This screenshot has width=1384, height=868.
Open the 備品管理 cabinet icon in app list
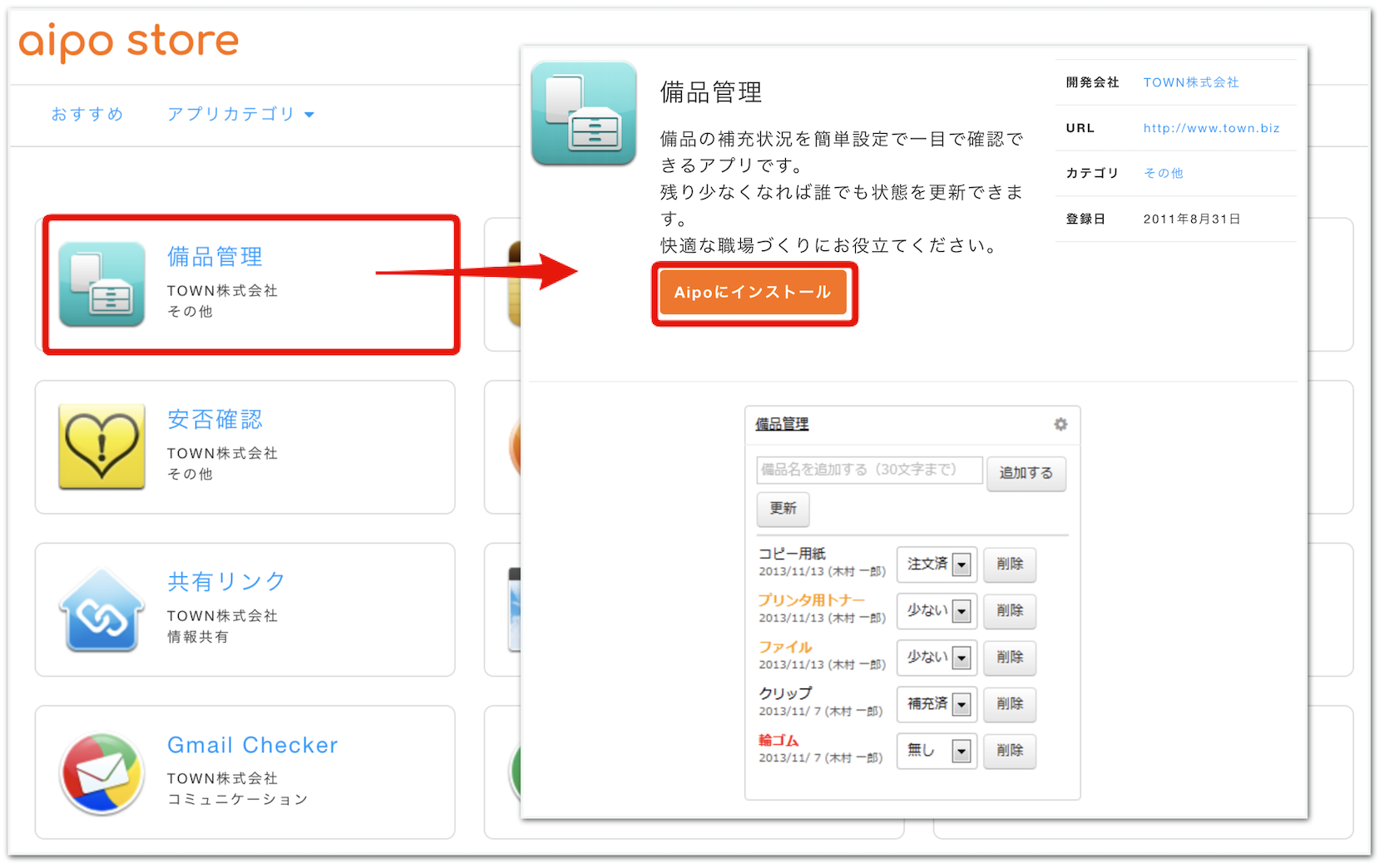tap(101, 284)
